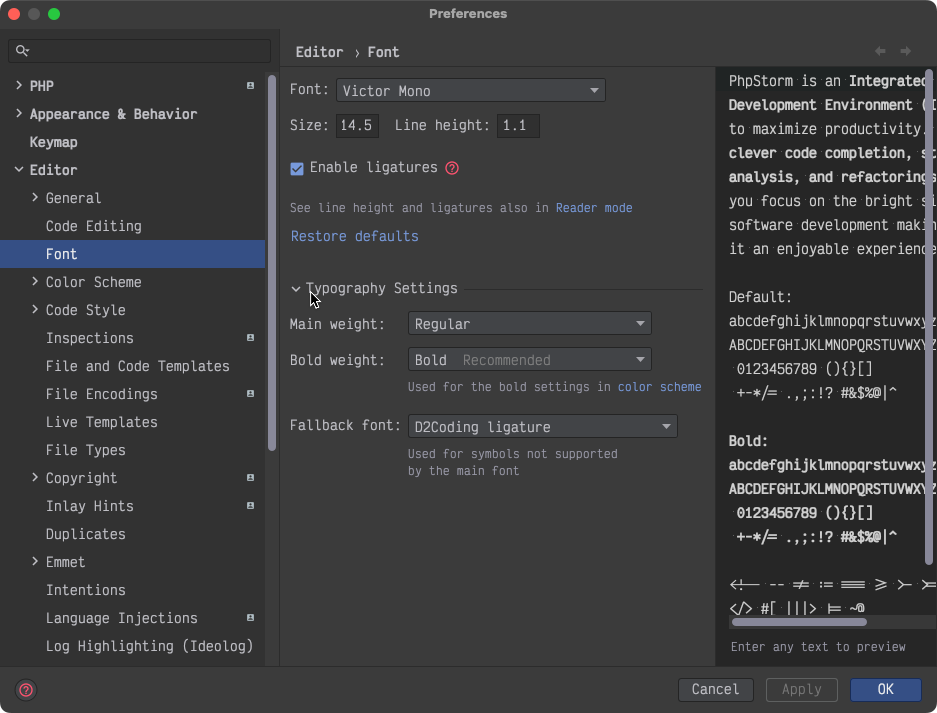This screenshot has width=937, height=713.
Task: Expand the Copyright node
Action: pos(35,478)
